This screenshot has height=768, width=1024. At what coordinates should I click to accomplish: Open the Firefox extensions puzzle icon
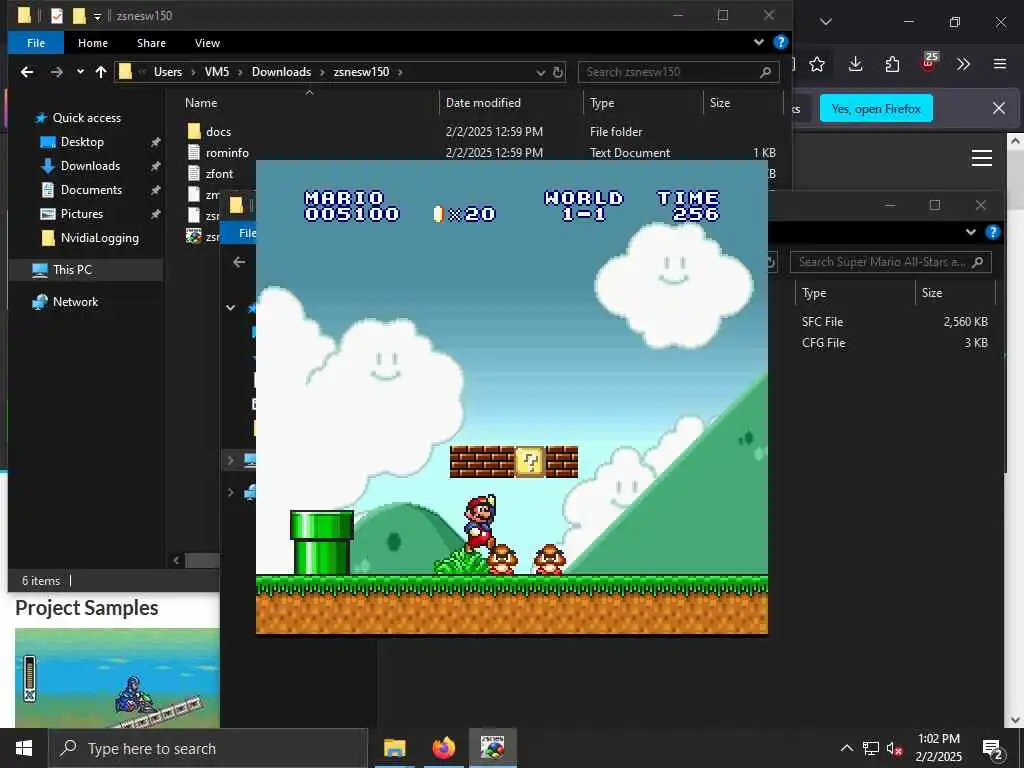coord(892,64)
